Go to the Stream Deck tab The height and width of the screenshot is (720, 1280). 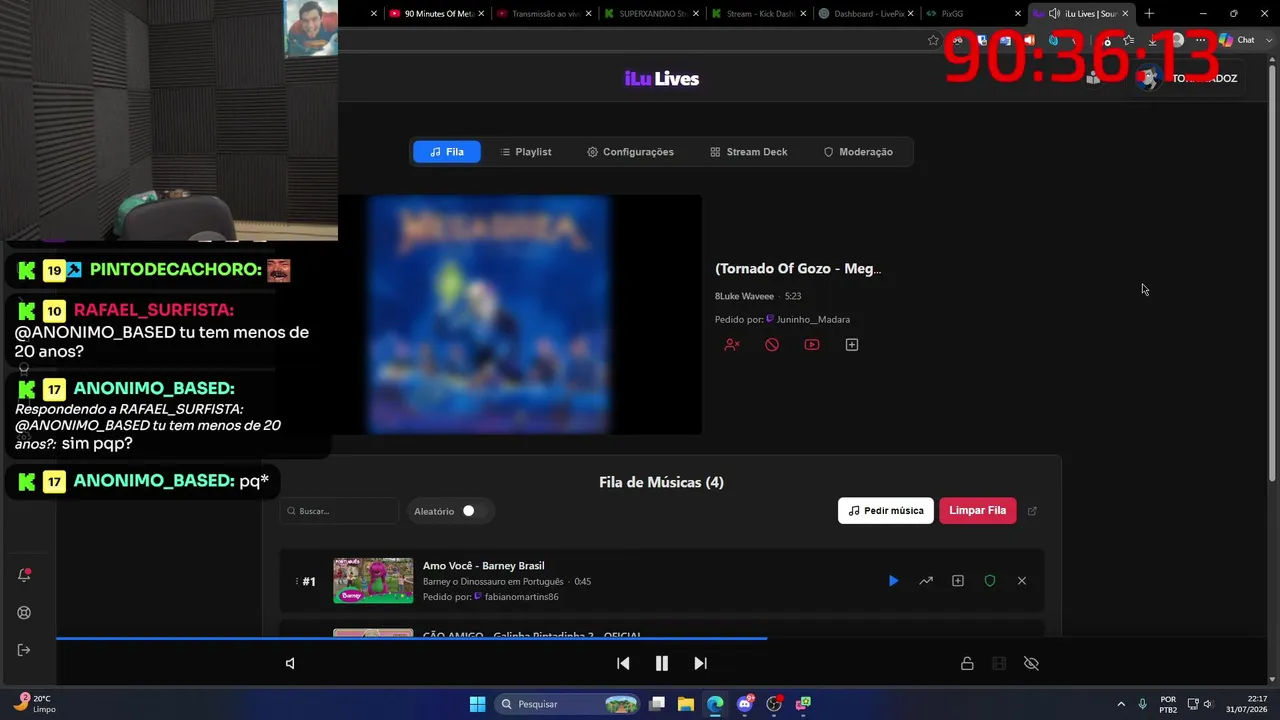click(x=749, y=152)
